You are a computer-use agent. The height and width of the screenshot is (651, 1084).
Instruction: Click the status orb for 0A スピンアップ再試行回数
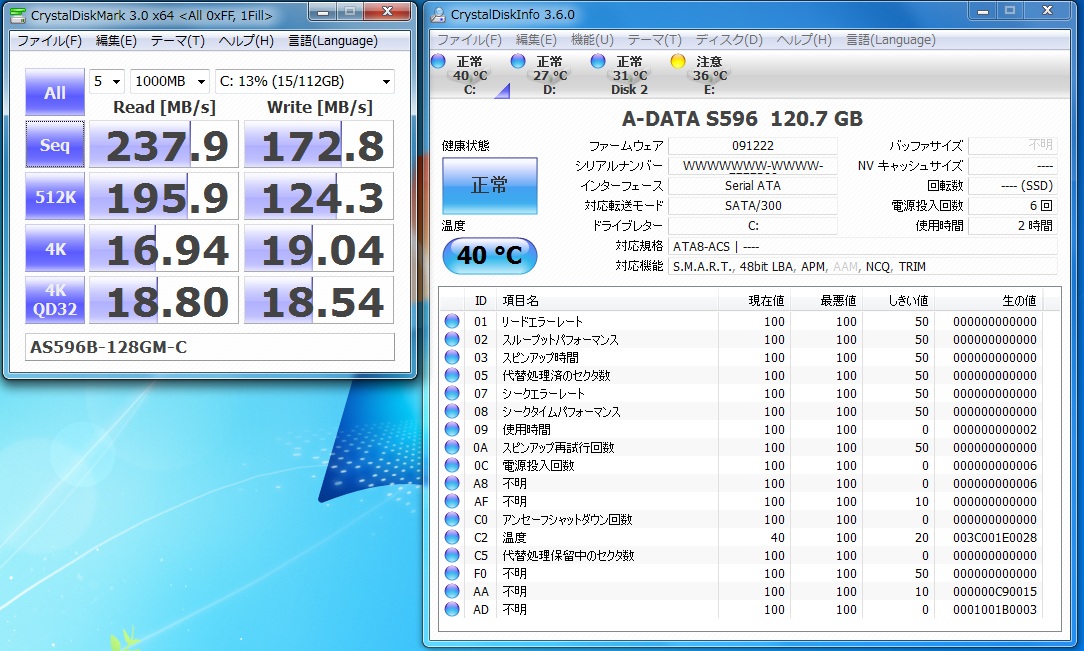pos(452,446)
